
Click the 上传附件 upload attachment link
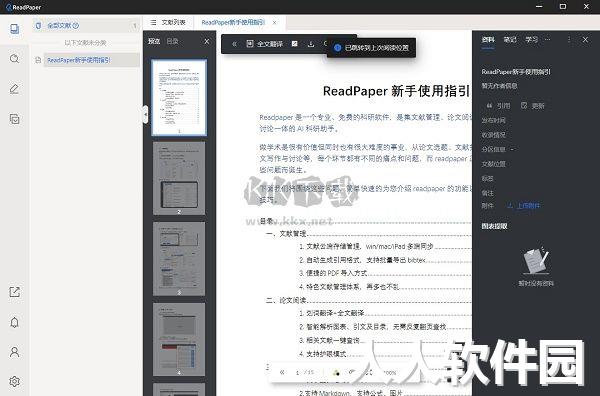click(523, 206)
